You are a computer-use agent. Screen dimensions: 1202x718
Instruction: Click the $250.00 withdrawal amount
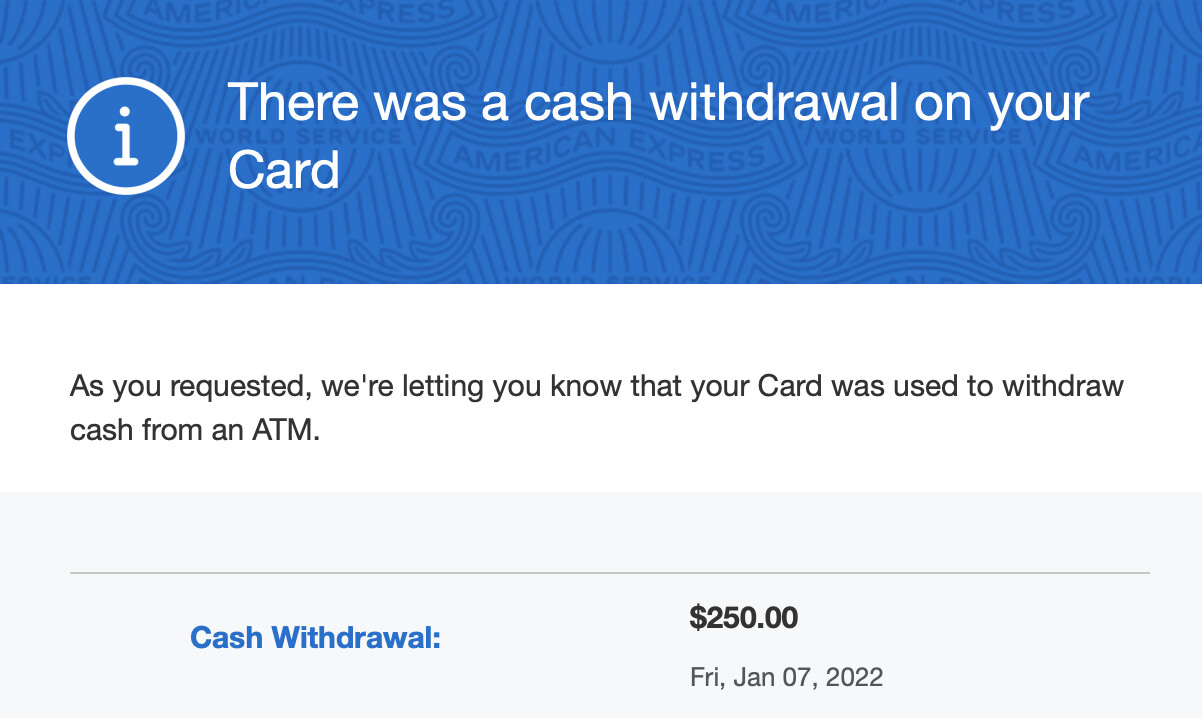click(743, 618)
